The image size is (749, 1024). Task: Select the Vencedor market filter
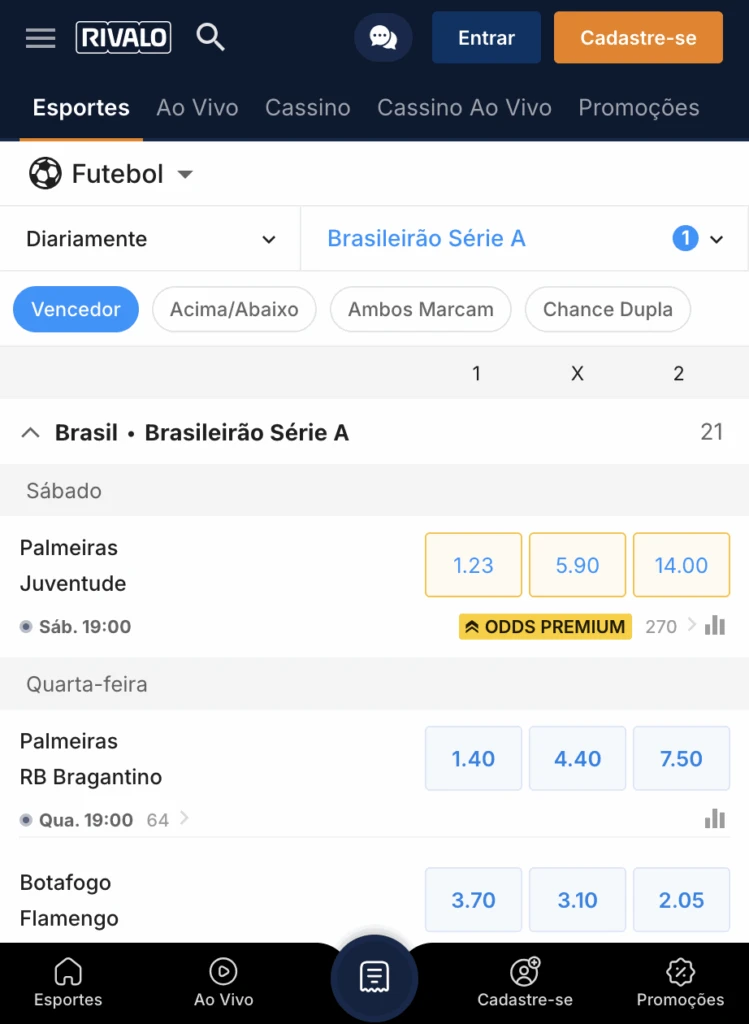pos(76,310)
